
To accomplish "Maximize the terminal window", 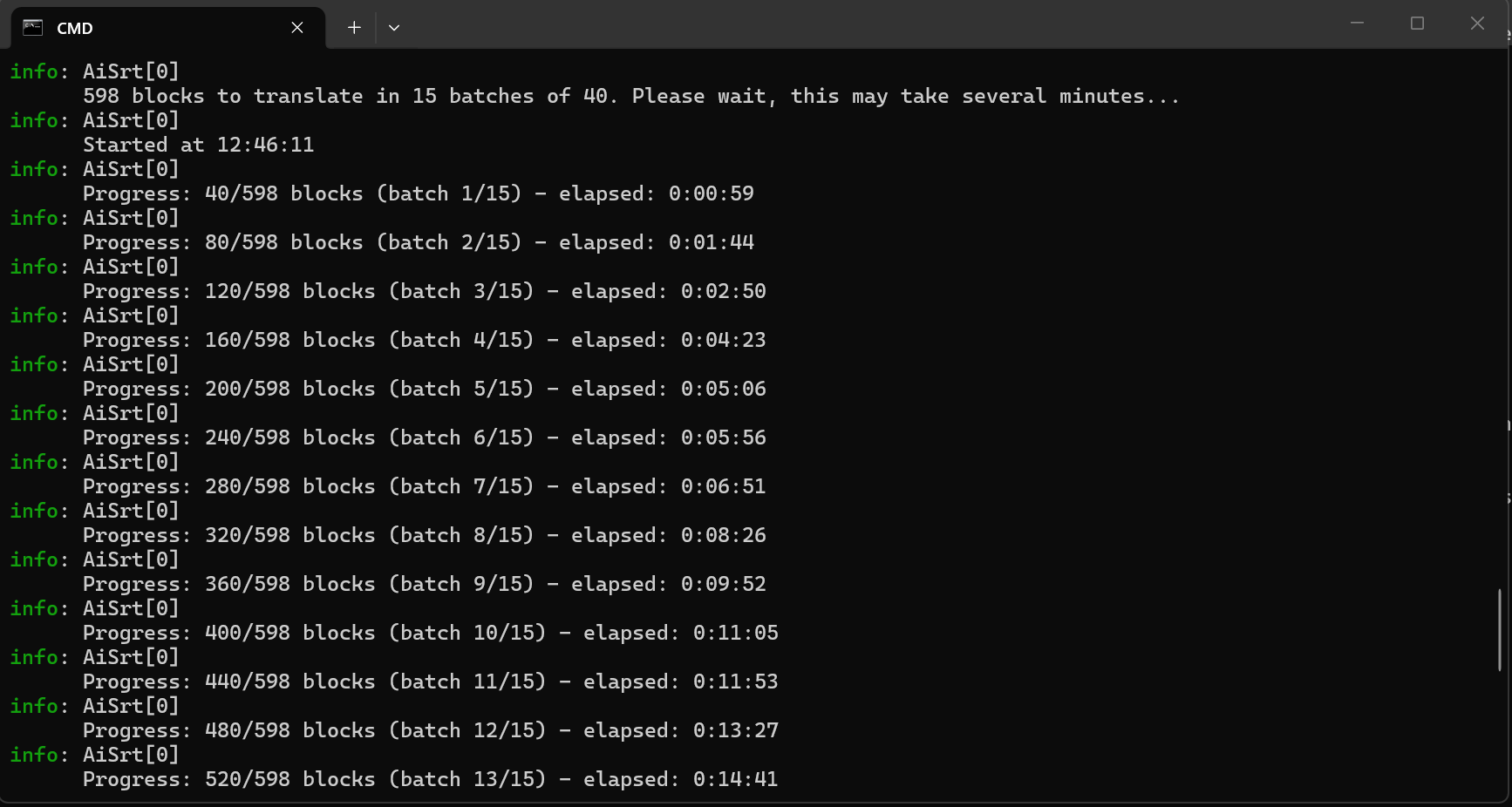I will coord(1417,24).
